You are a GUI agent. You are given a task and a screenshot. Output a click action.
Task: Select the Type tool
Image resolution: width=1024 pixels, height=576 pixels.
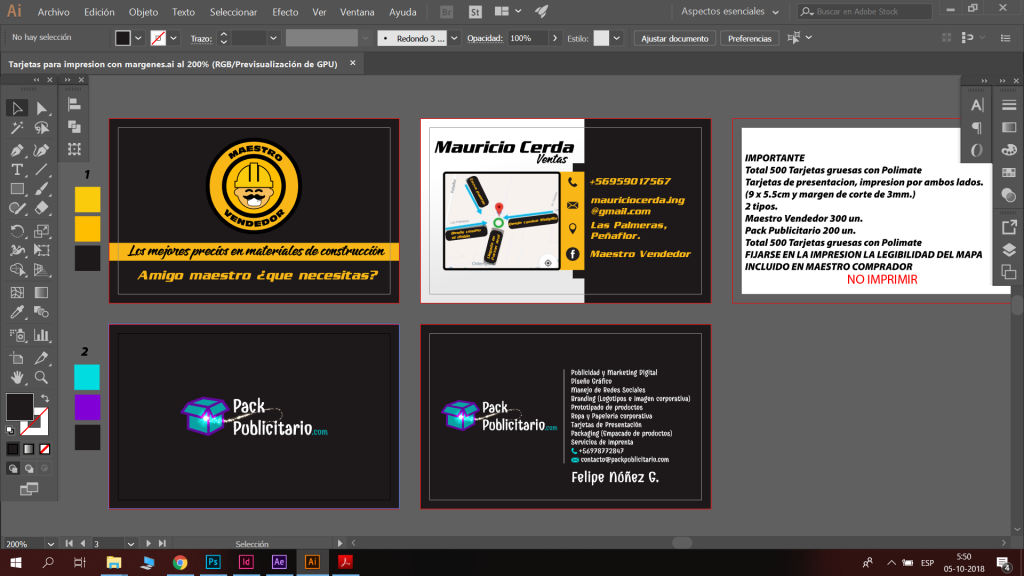point(17,170)
